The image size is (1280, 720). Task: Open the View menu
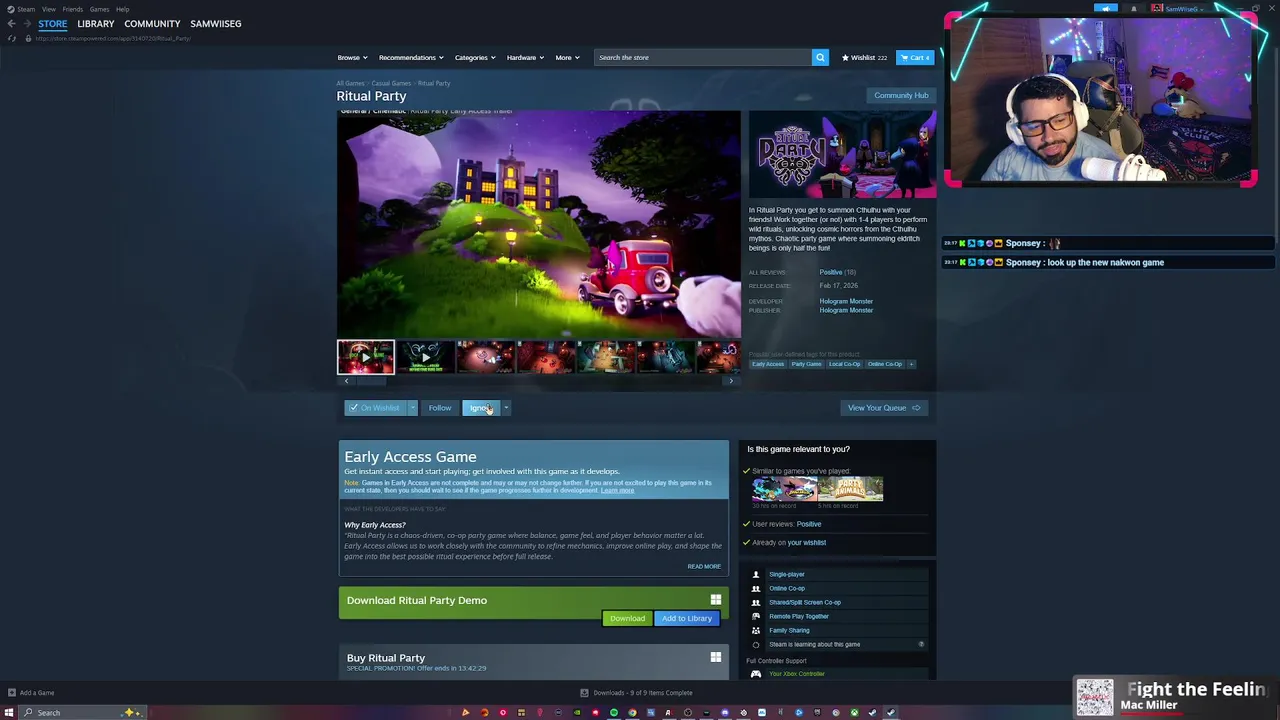pyautogui.click(x=49, y=9)
